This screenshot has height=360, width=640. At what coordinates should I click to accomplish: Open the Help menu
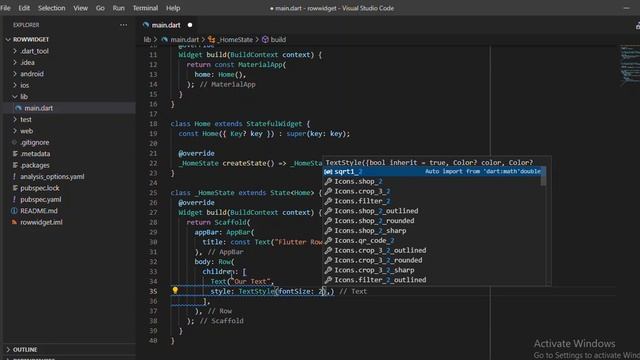point(173,8)
